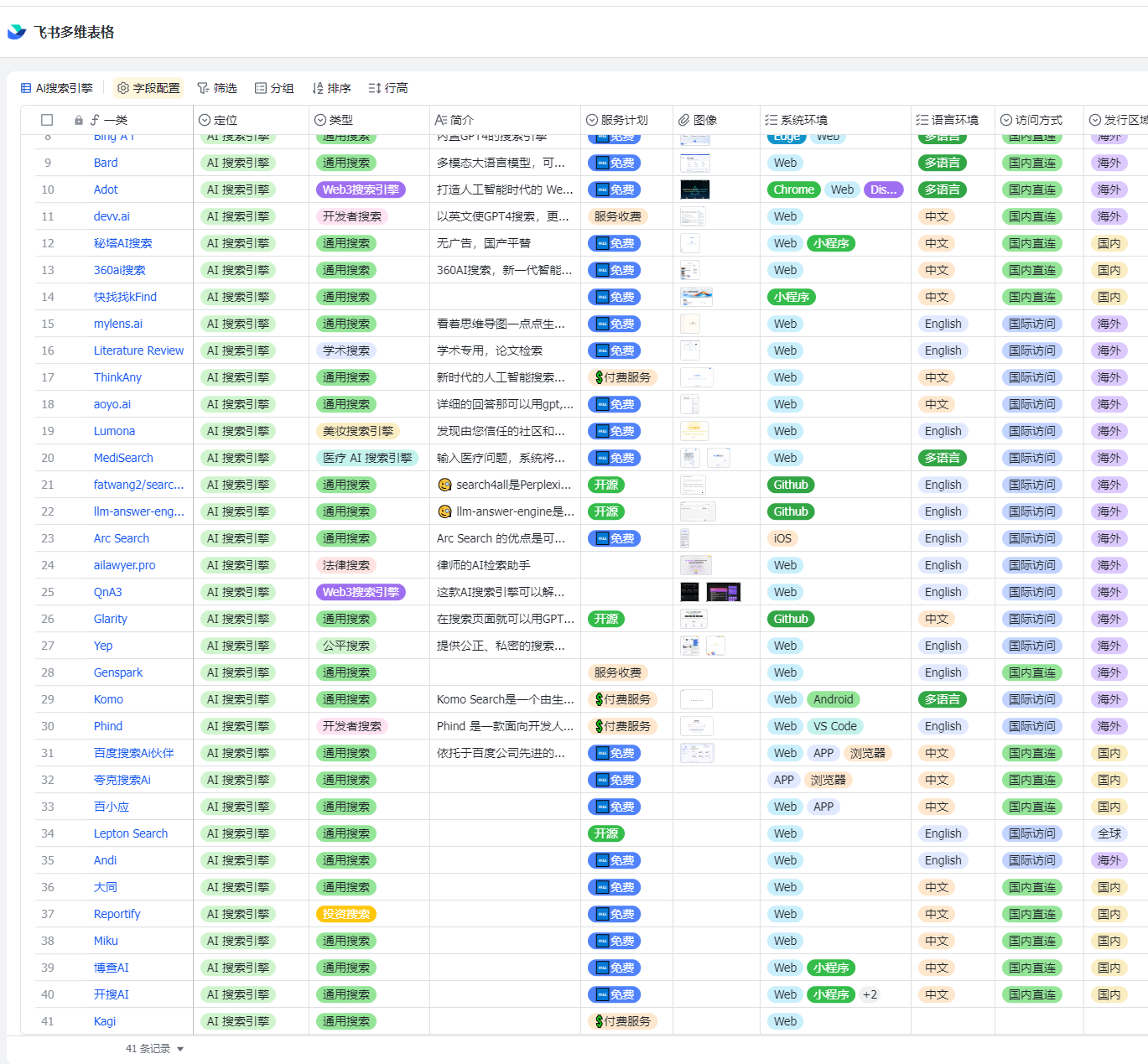This screenshot has height=1064, width=1148.
Task: Open the 秘塔AI搜索 record link
Action: pyautogui.click(x=123, y=243)
